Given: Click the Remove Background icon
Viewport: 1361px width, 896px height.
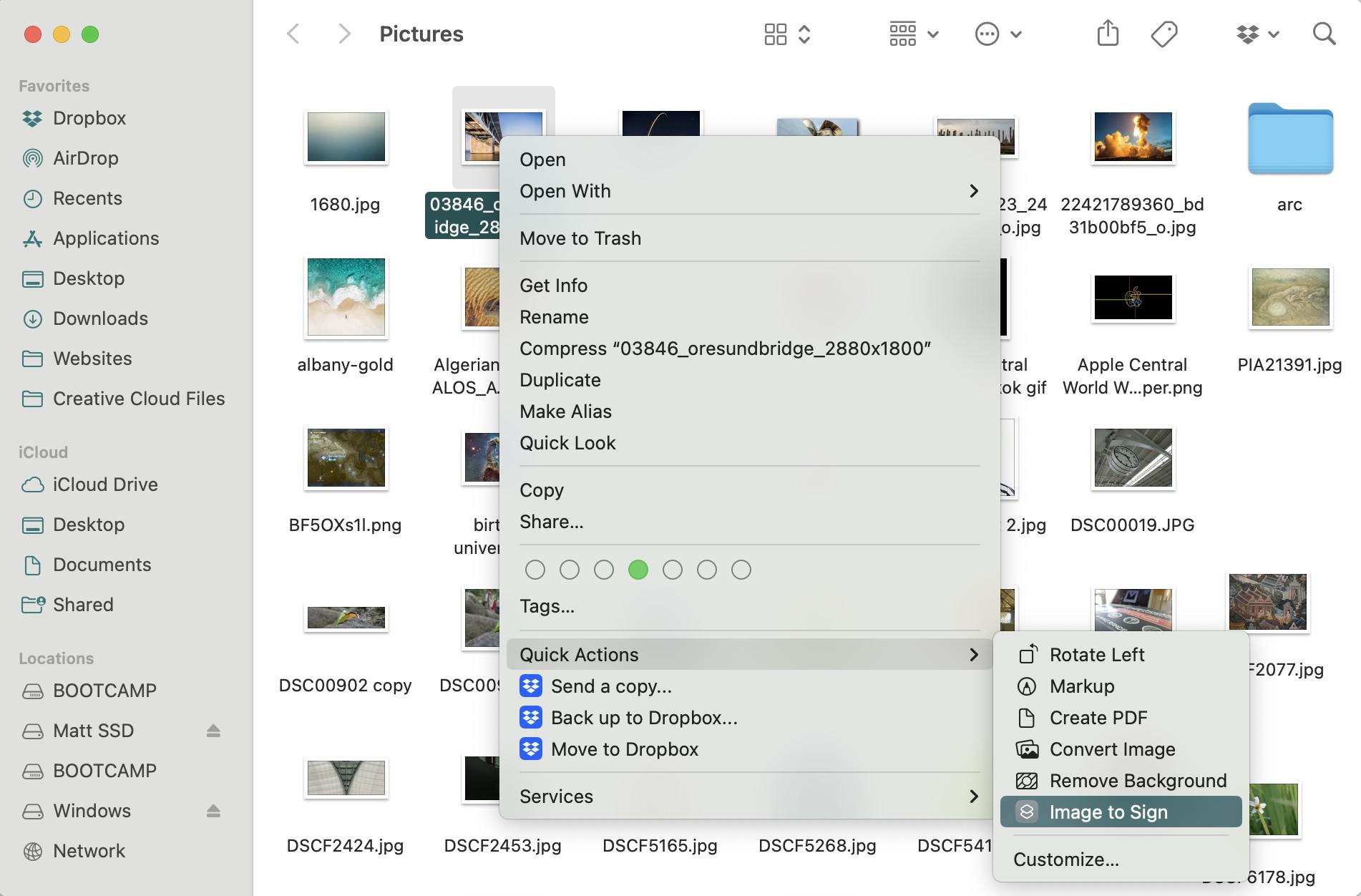Looking at the screenshot, I should [1027, 781].
